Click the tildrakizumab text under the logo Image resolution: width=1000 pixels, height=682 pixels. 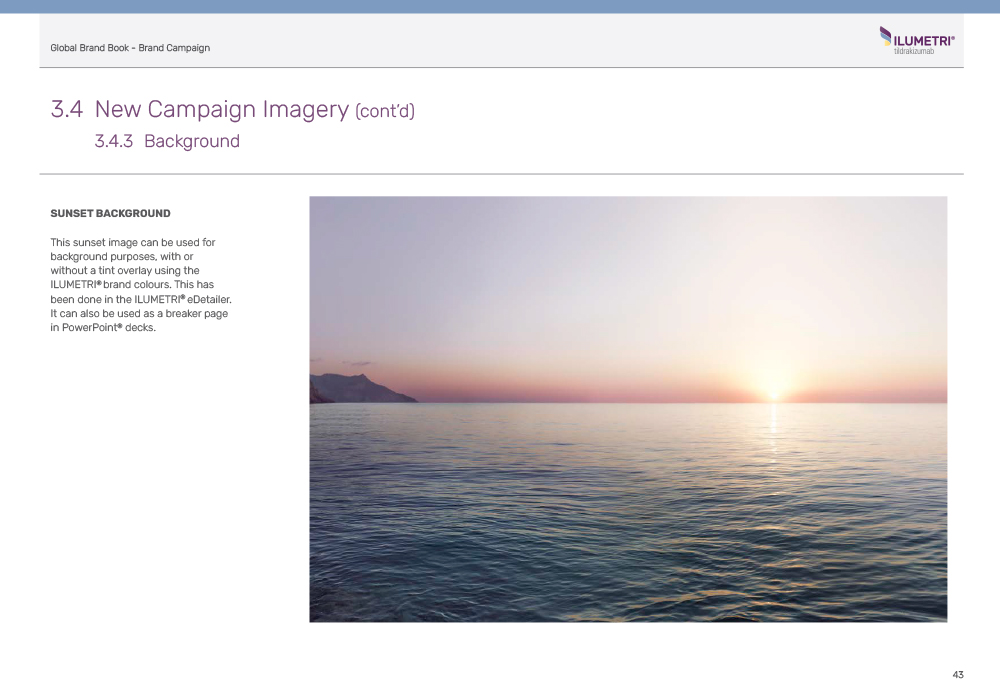tap(914, 51)
